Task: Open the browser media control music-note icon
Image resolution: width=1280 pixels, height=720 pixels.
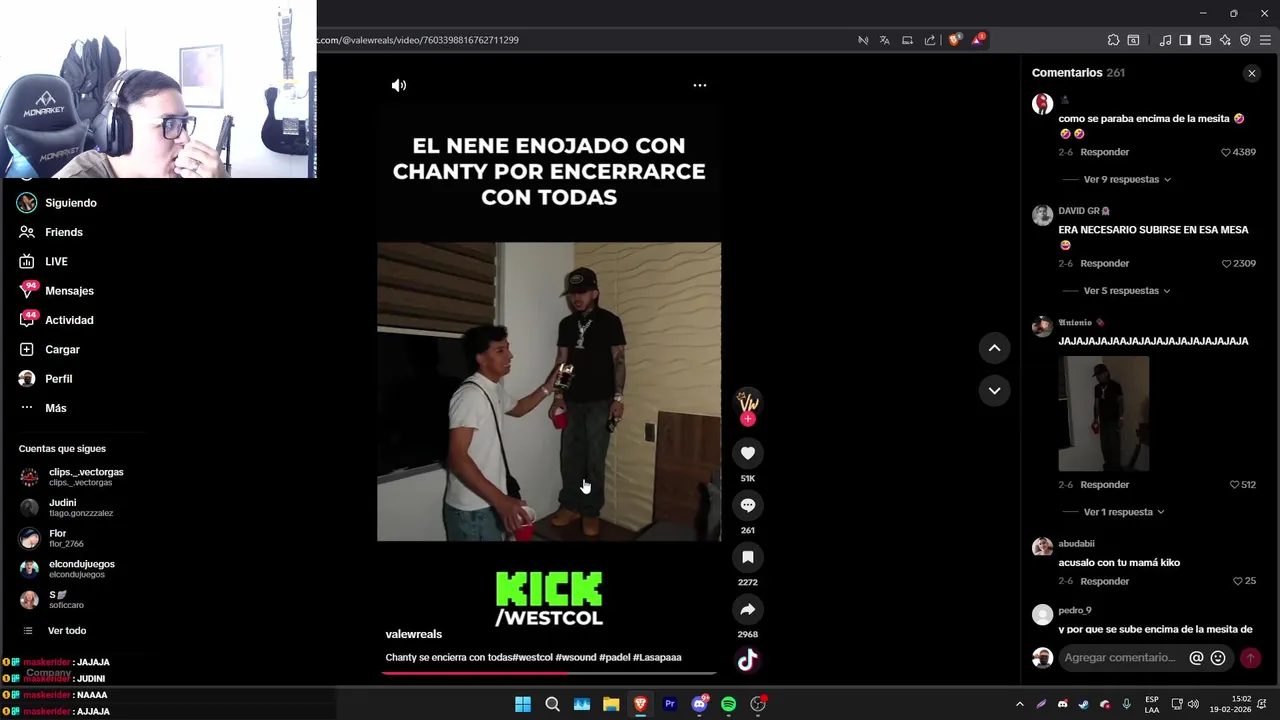Action: [1165, 40]
